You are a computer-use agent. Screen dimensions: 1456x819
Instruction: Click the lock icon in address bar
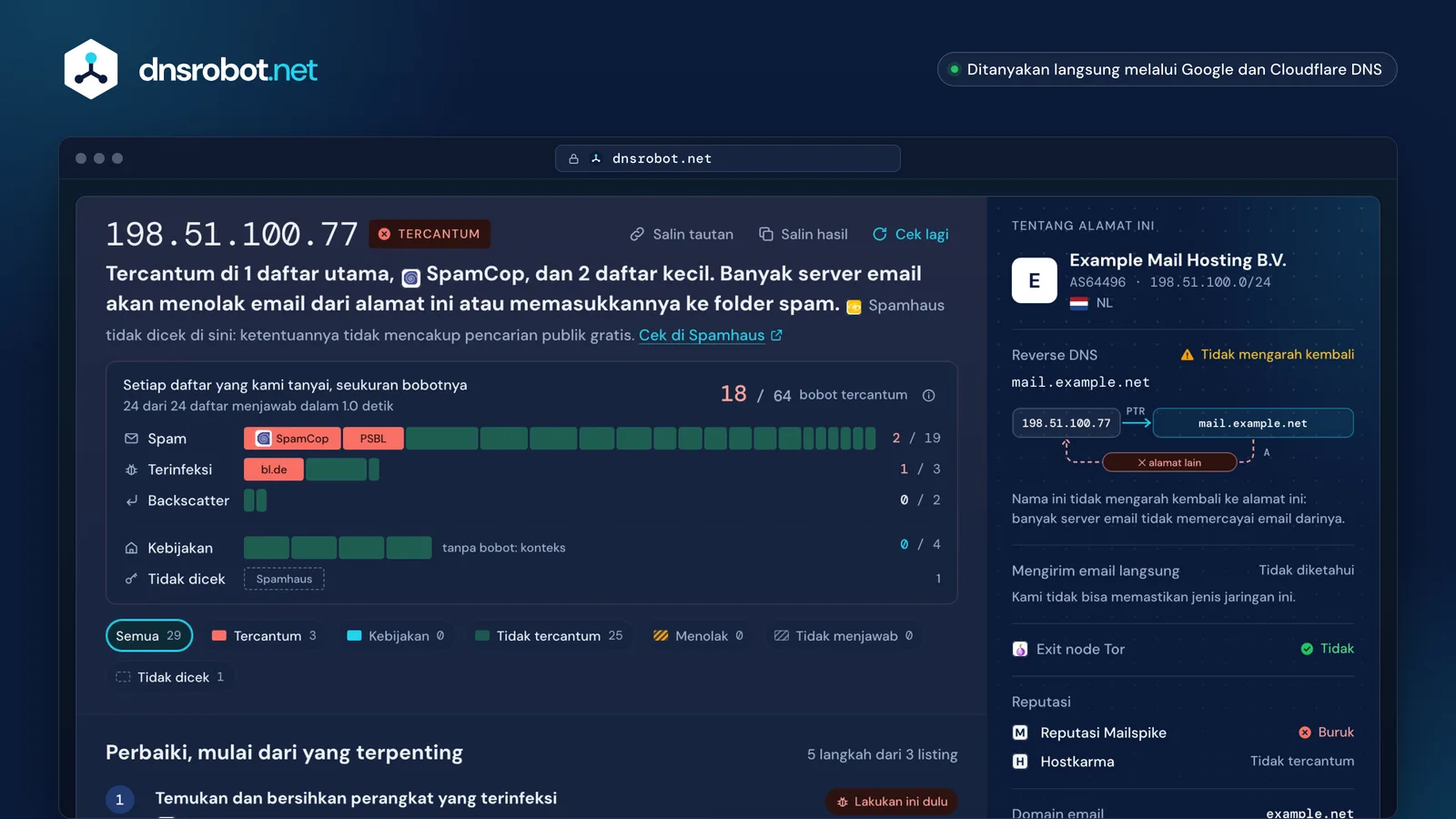pos(573,158)
